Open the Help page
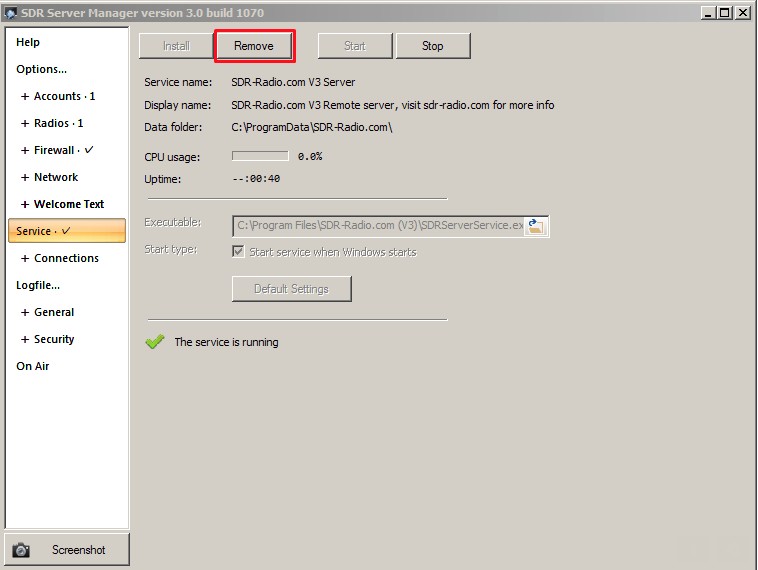Viewport: 758px width, 570px height. pyautogui.click(x=28, y=42)
